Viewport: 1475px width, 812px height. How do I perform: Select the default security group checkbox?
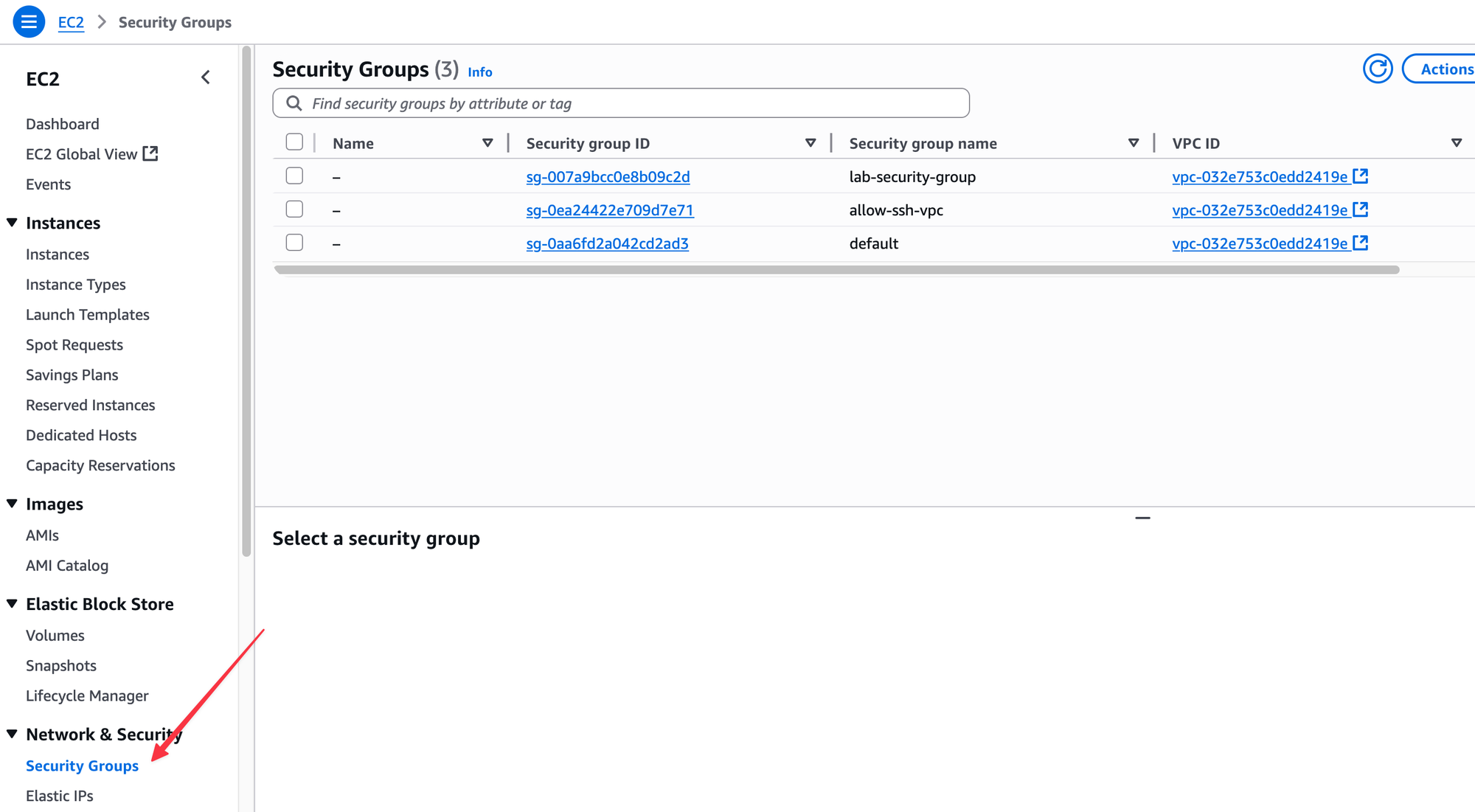(x=294, y=242)
